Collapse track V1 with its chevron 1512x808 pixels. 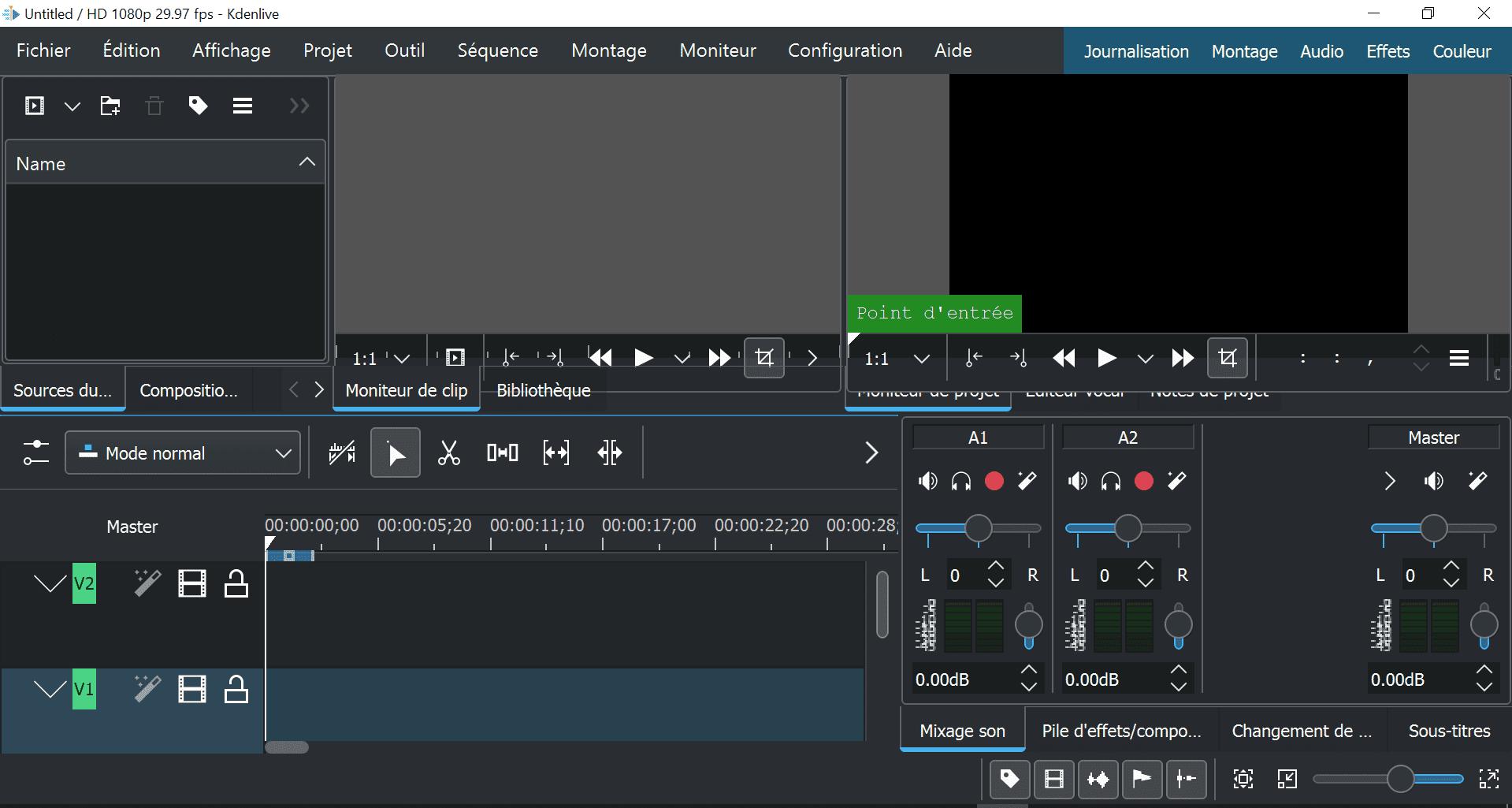(50, 688)
